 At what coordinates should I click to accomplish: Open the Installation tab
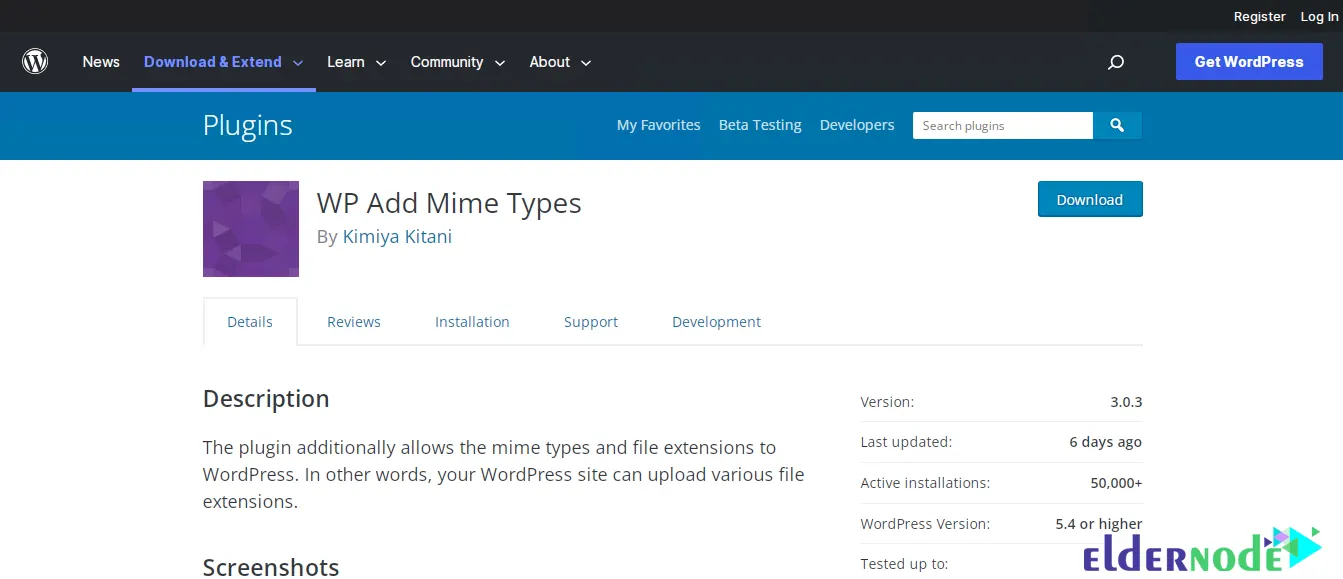pyautogui.click(x=472, y=322)
